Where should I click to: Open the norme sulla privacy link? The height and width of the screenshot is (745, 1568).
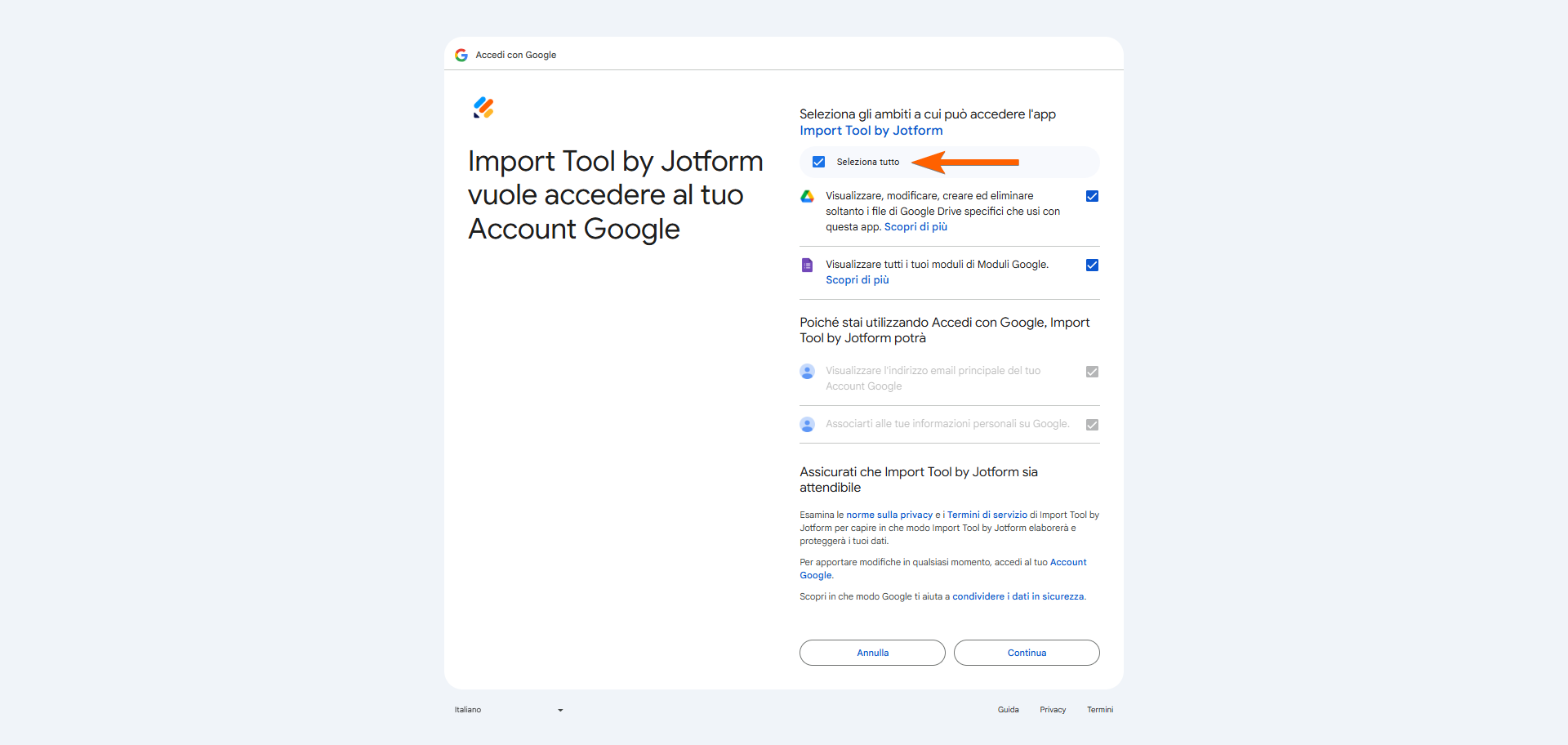point(889,515)
